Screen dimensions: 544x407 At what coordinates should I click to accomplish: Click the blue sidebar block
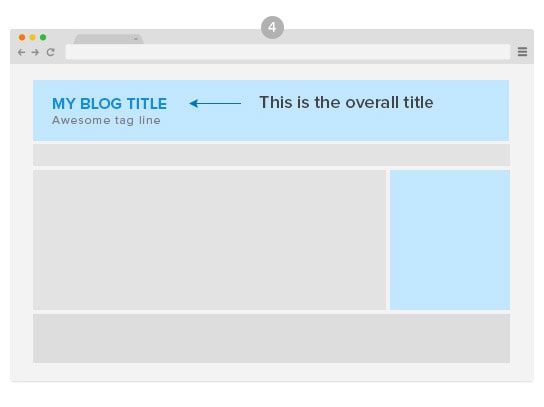[x=450, y=240]
